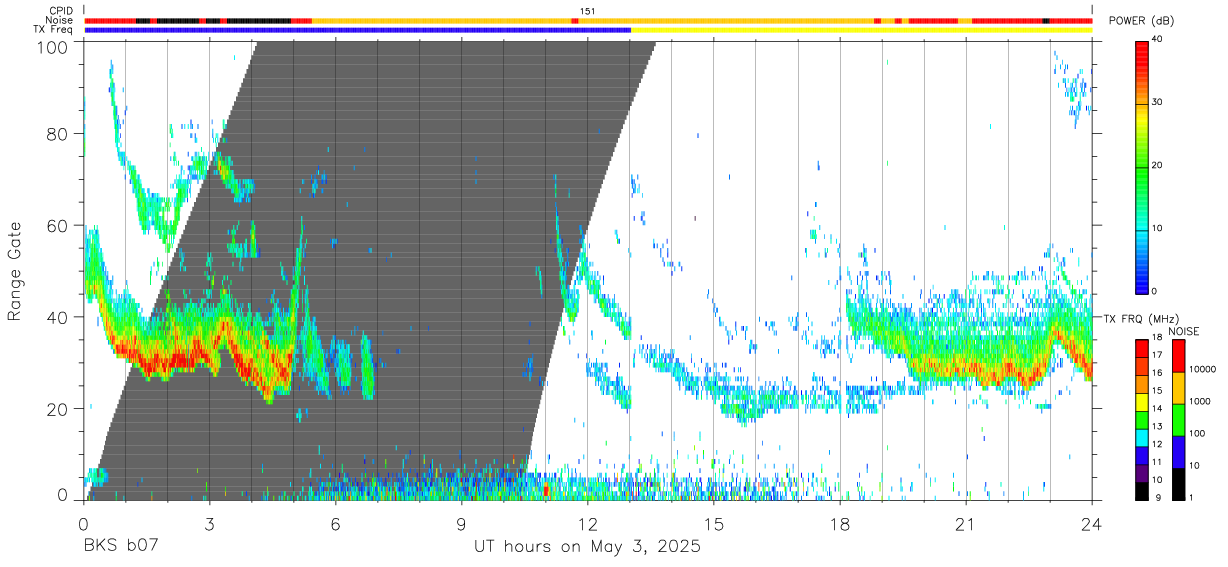Click the 'UT hours on May 3, 2025' label

point(587,547)
